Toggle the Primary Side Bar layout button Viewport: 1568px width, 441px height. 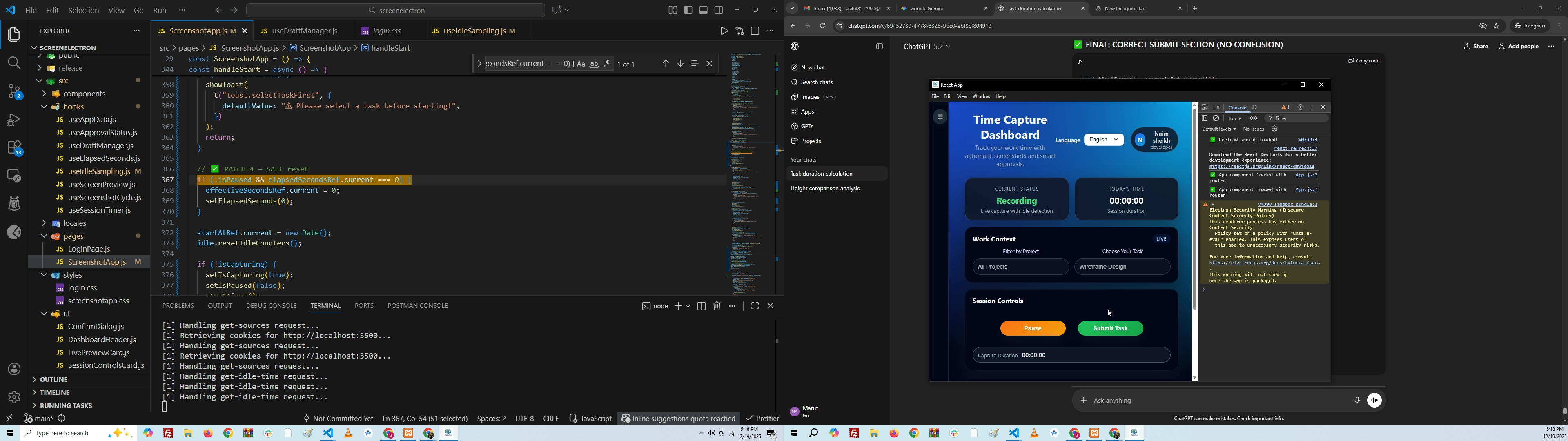[688, 10]
